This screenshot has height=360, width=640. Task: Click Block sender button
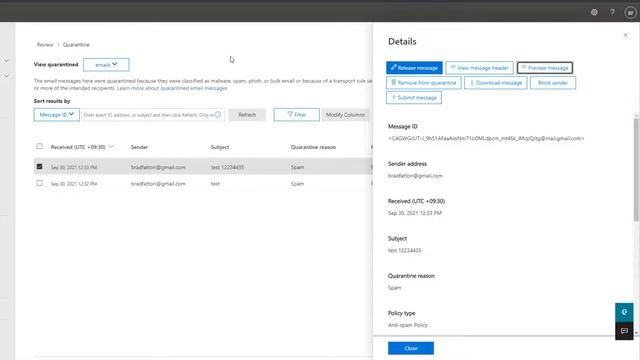click(553, 83)
